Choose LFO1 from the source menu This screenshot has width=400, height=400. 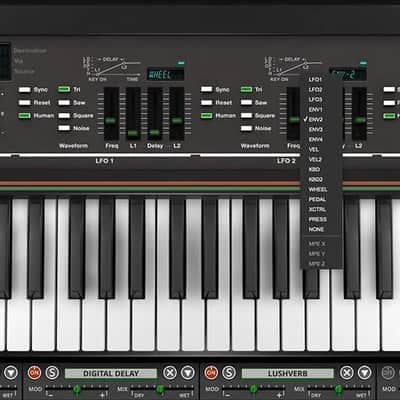[322, 79]
